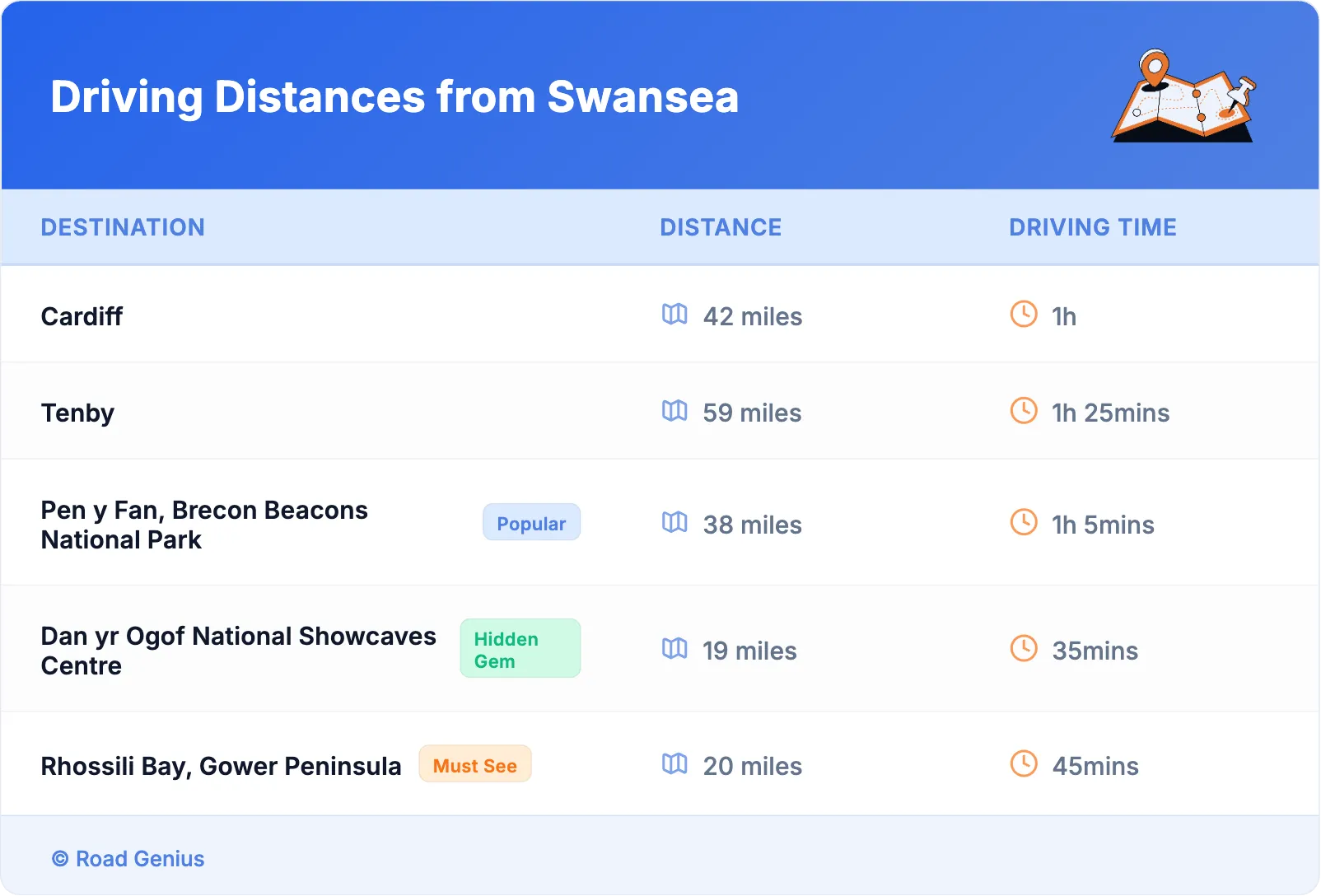Click the 35mins driving time
Screen dimensions: 1321x896
point(1095,651)
